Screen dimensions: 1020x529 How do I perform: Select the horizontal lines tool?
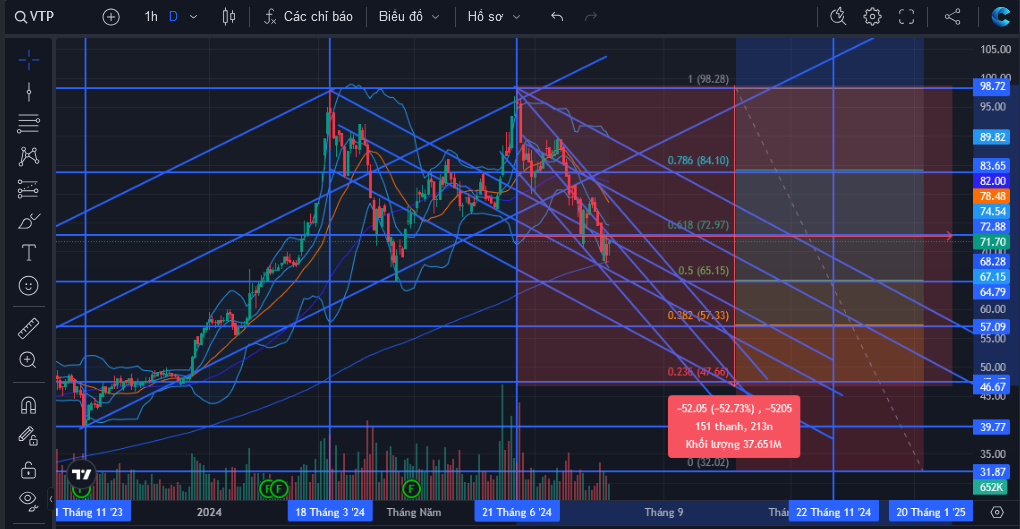pyautogui.click(x=29, y=124)
